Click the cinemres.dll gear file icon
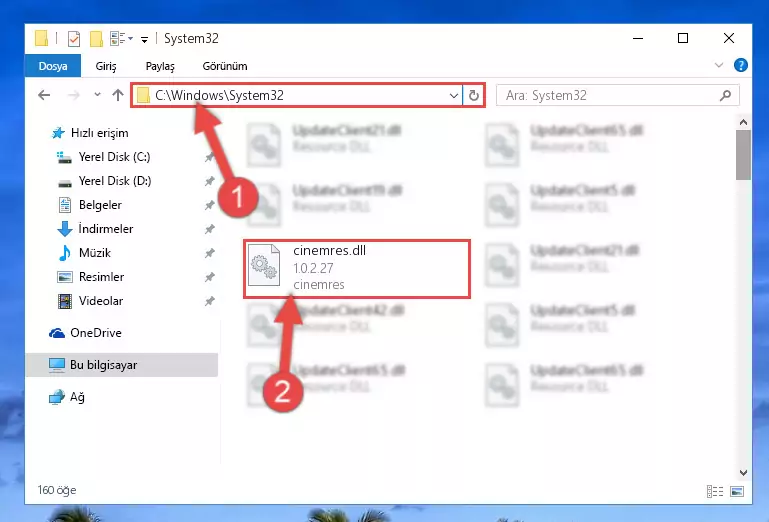Image resolution: width=769 pixels, height=522 pixels. point(264,265)
